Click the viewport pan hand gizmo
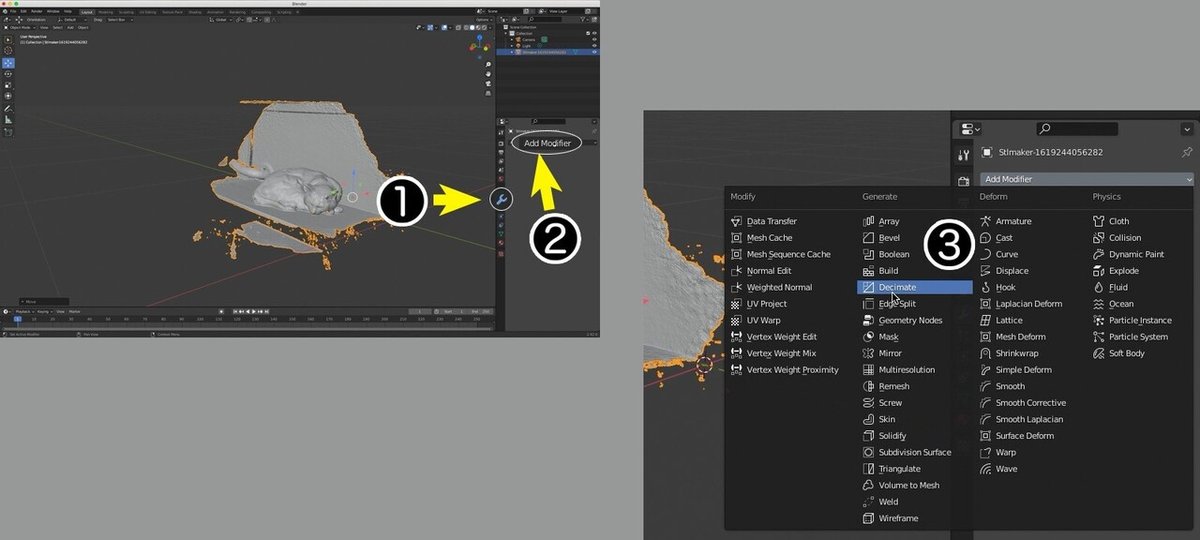 coord(488,74)
